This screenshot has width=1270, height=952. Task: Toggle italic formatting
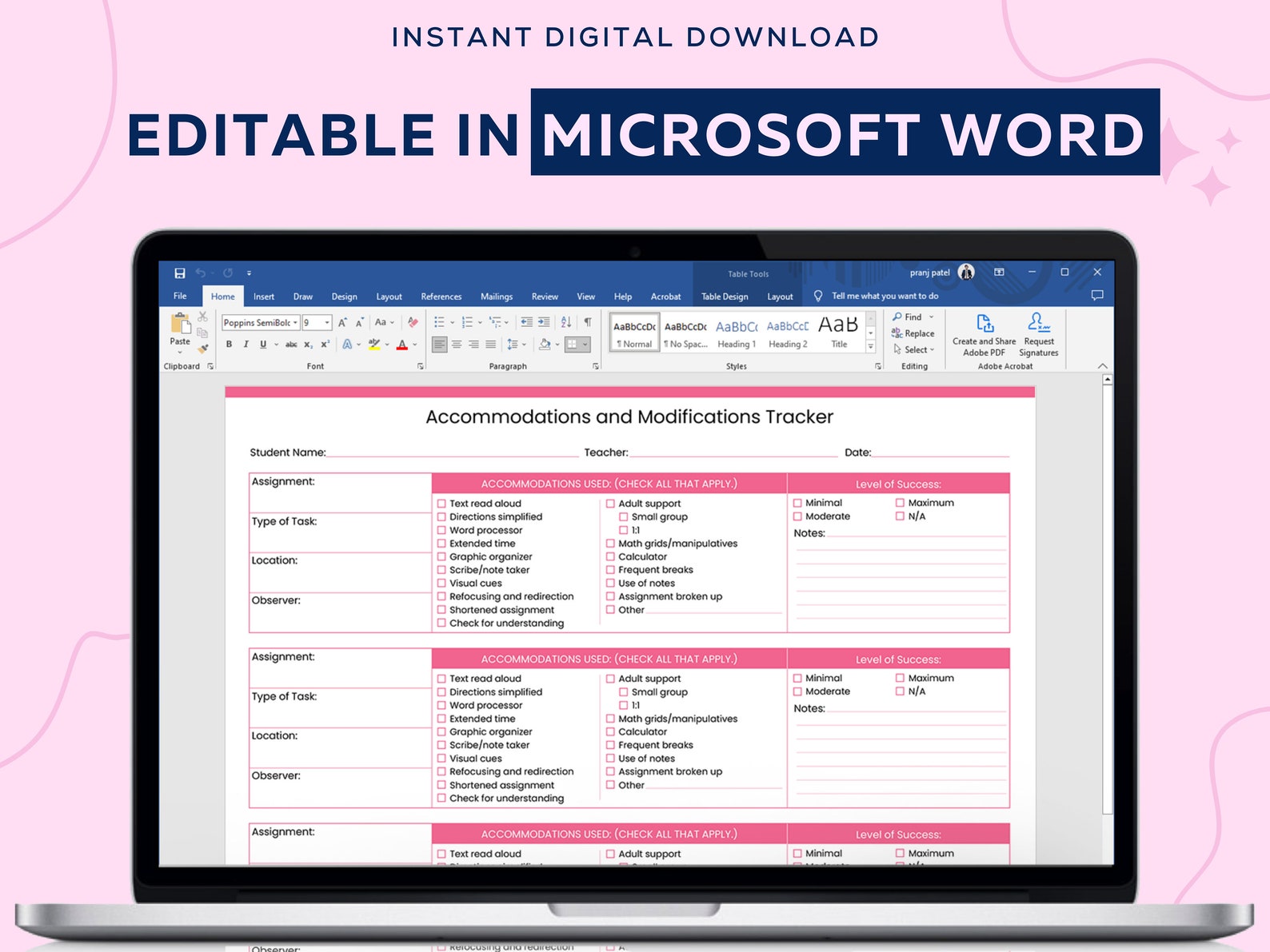tap(246, 345)
